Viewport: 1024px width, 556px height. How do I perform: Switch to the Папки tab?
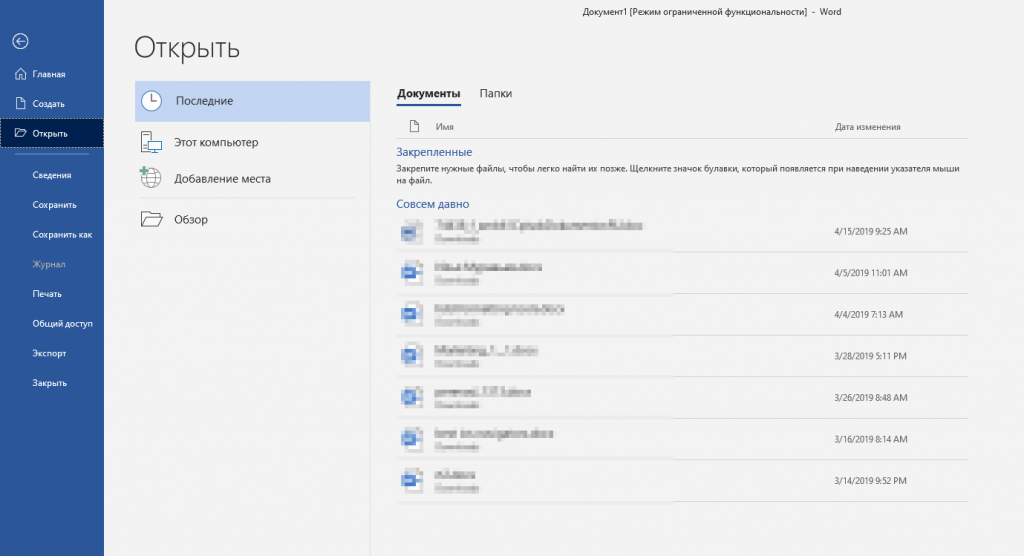(x=495, y=94)
